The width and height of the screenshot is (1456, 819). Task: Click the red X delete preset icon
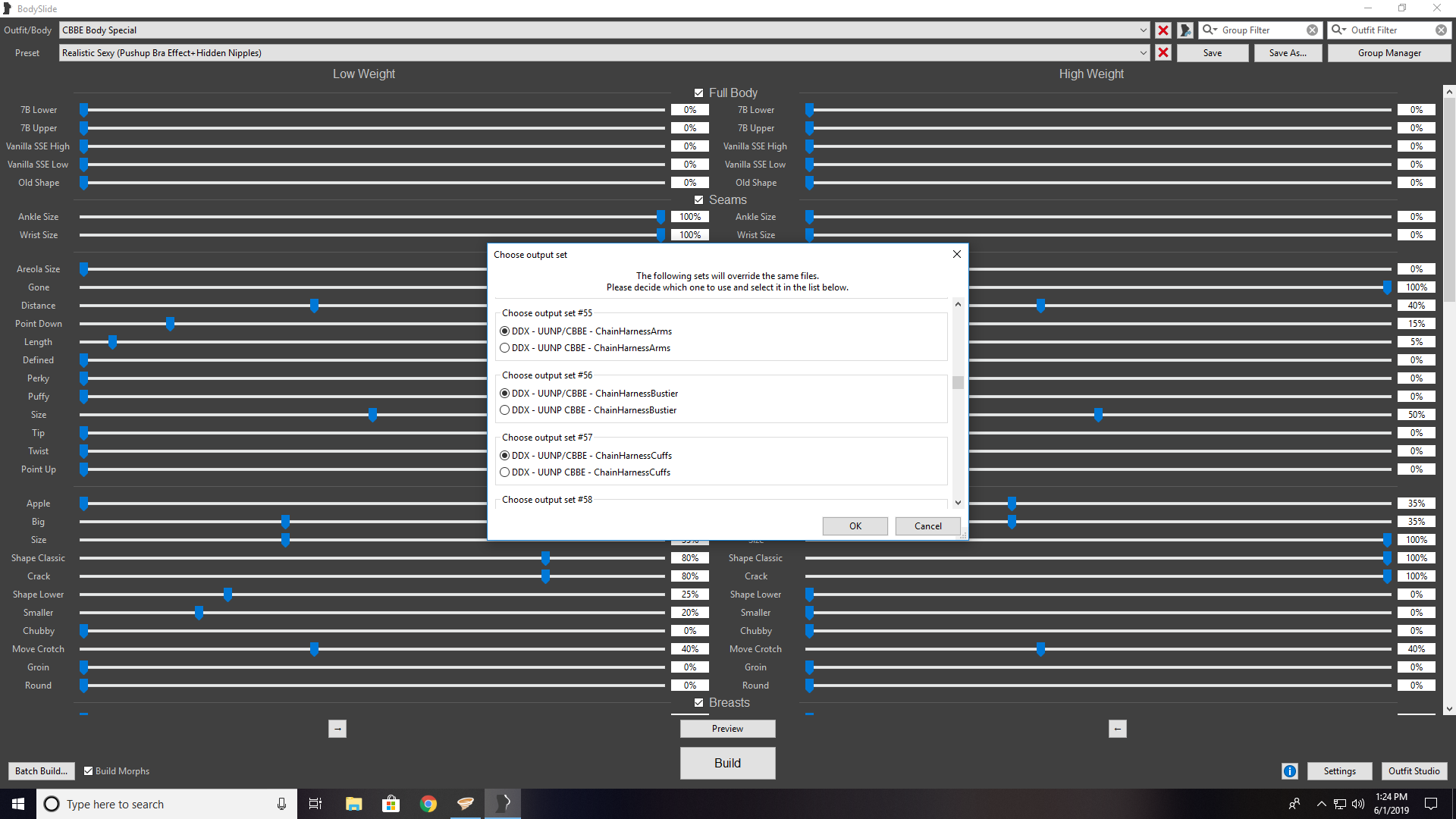pyautogui.click(x=1163, y=53)
